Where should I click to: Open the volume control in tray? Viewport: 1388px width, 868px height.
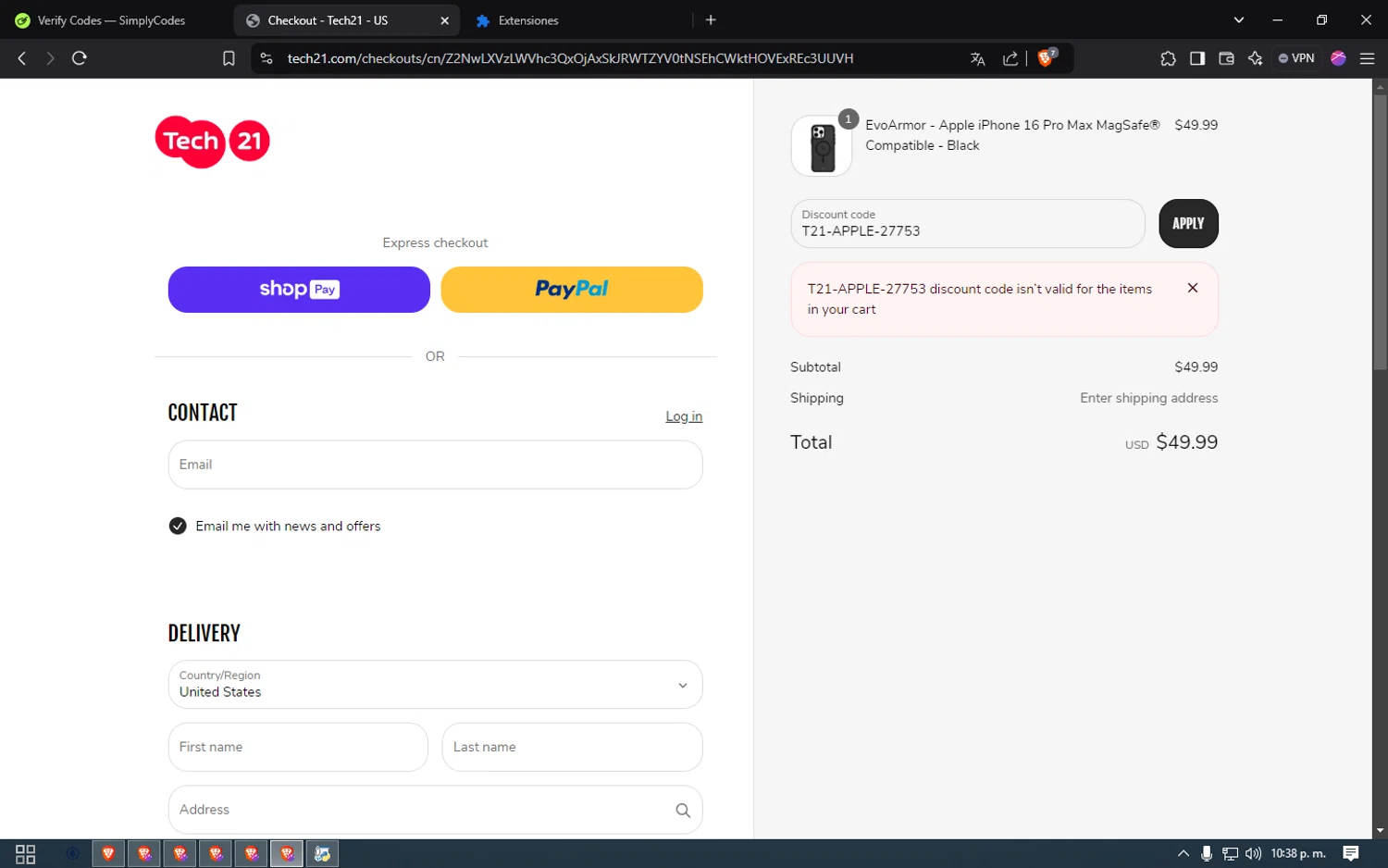click(1253, 853)
